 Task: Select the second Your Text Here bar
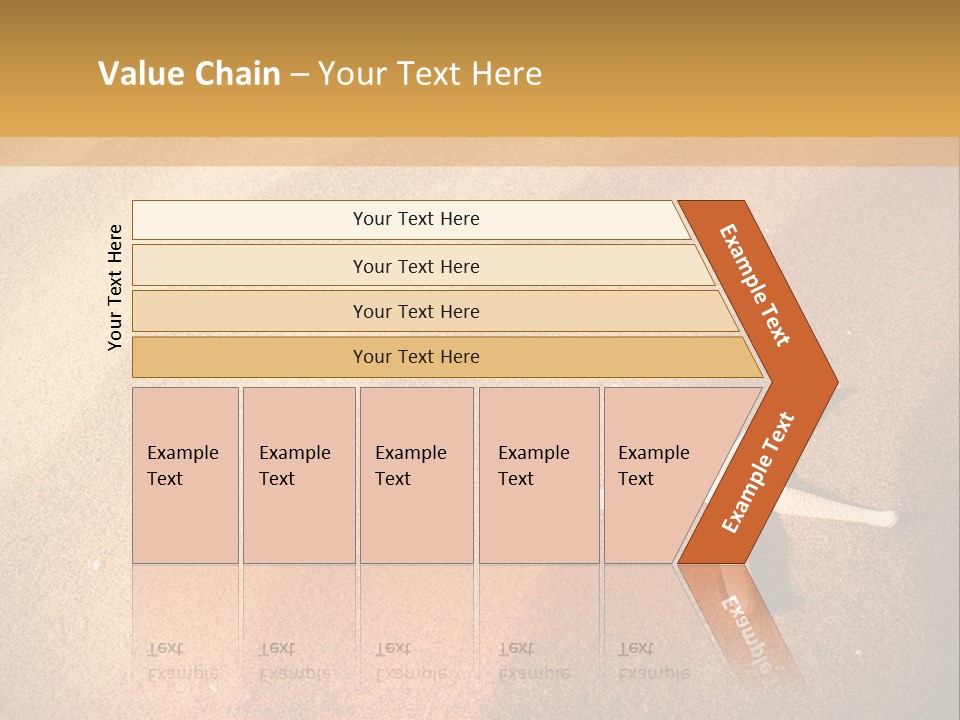[x=415, y=266]
